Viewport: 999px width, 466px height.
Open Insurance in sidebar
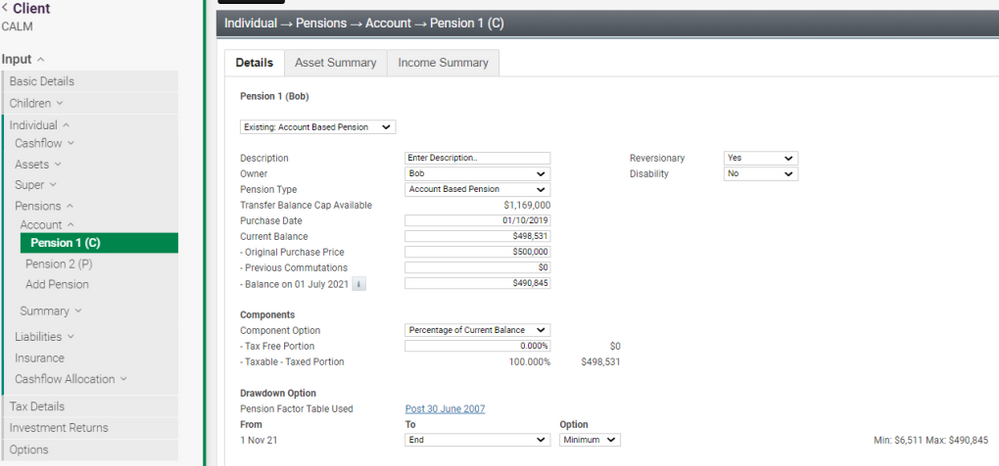(40, 358)
